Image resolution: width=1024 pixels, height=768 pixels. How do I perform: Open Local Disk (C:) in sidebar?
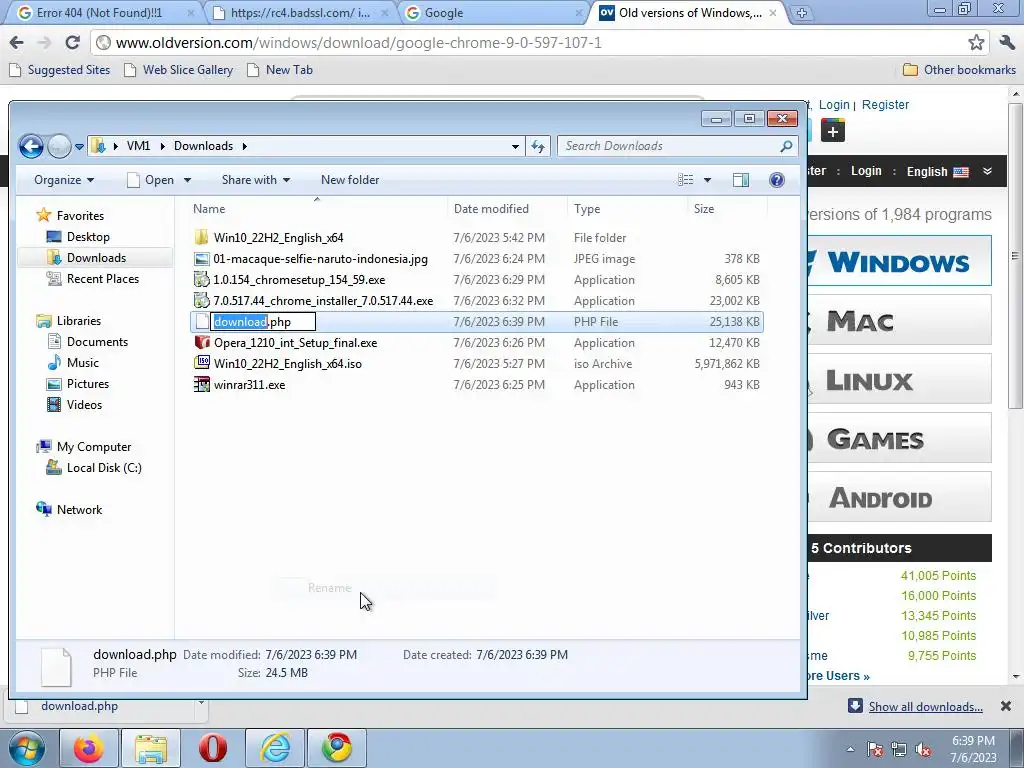(93, 468)
